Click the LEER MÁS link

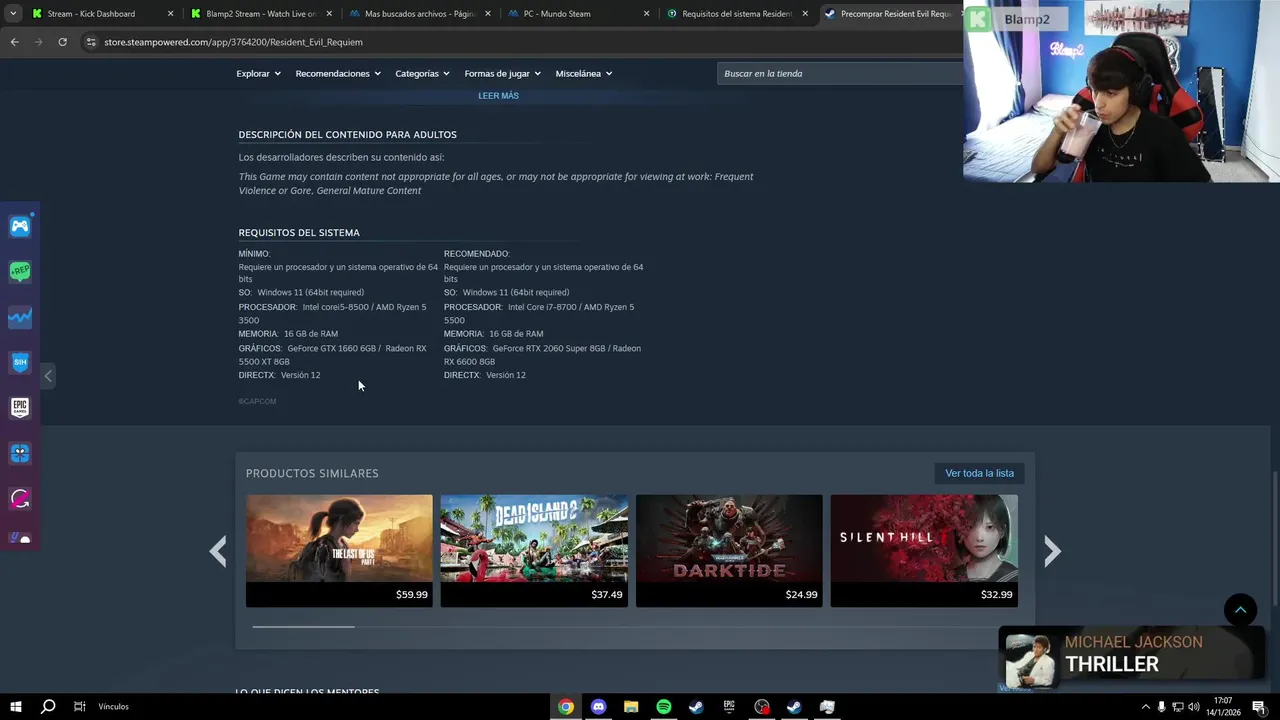[x=498, y=96]
